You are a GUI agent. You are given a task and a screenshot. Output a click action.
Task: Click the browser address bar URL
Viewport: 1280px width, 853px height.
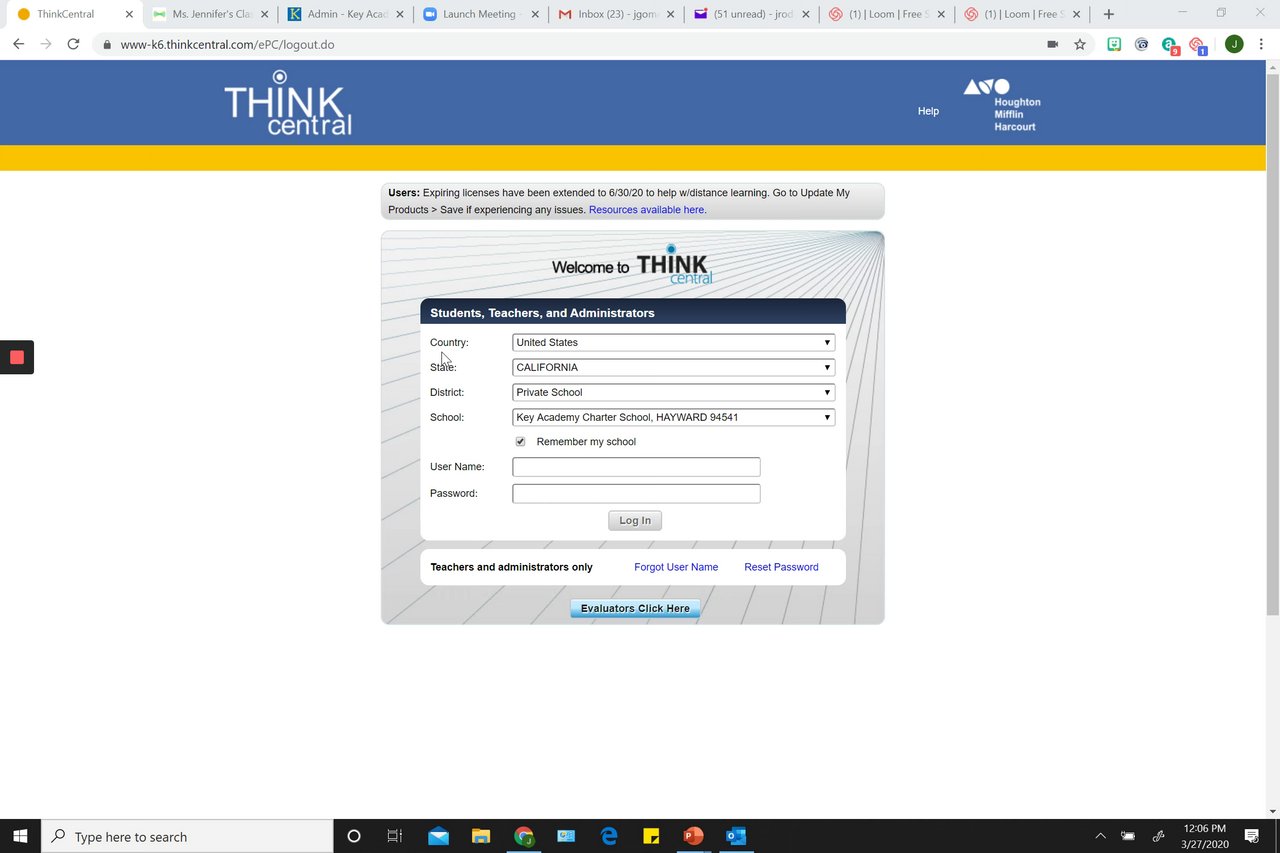[x=227, y=44]
